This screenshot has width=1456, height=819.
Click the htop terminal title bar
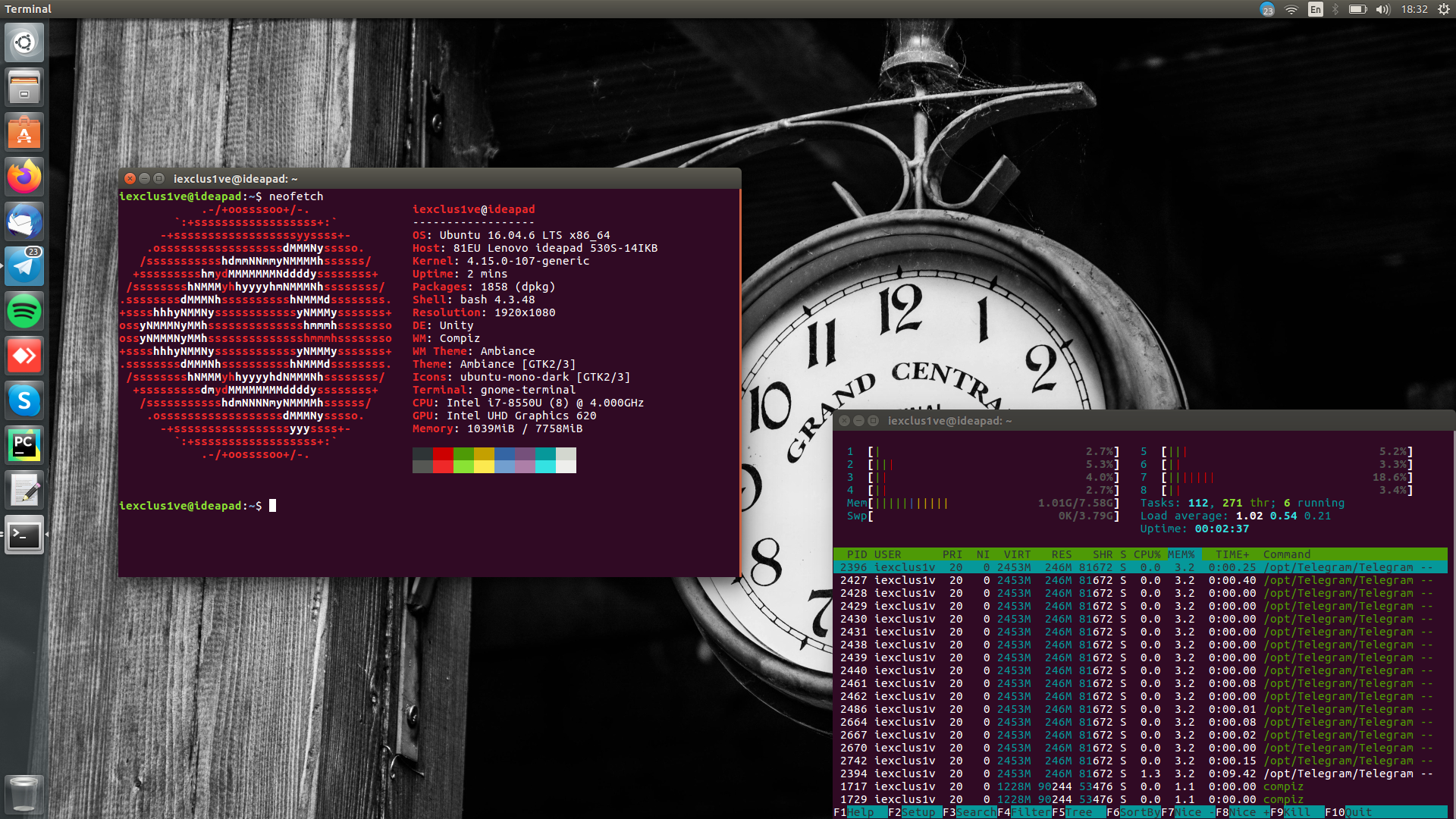1144,420
